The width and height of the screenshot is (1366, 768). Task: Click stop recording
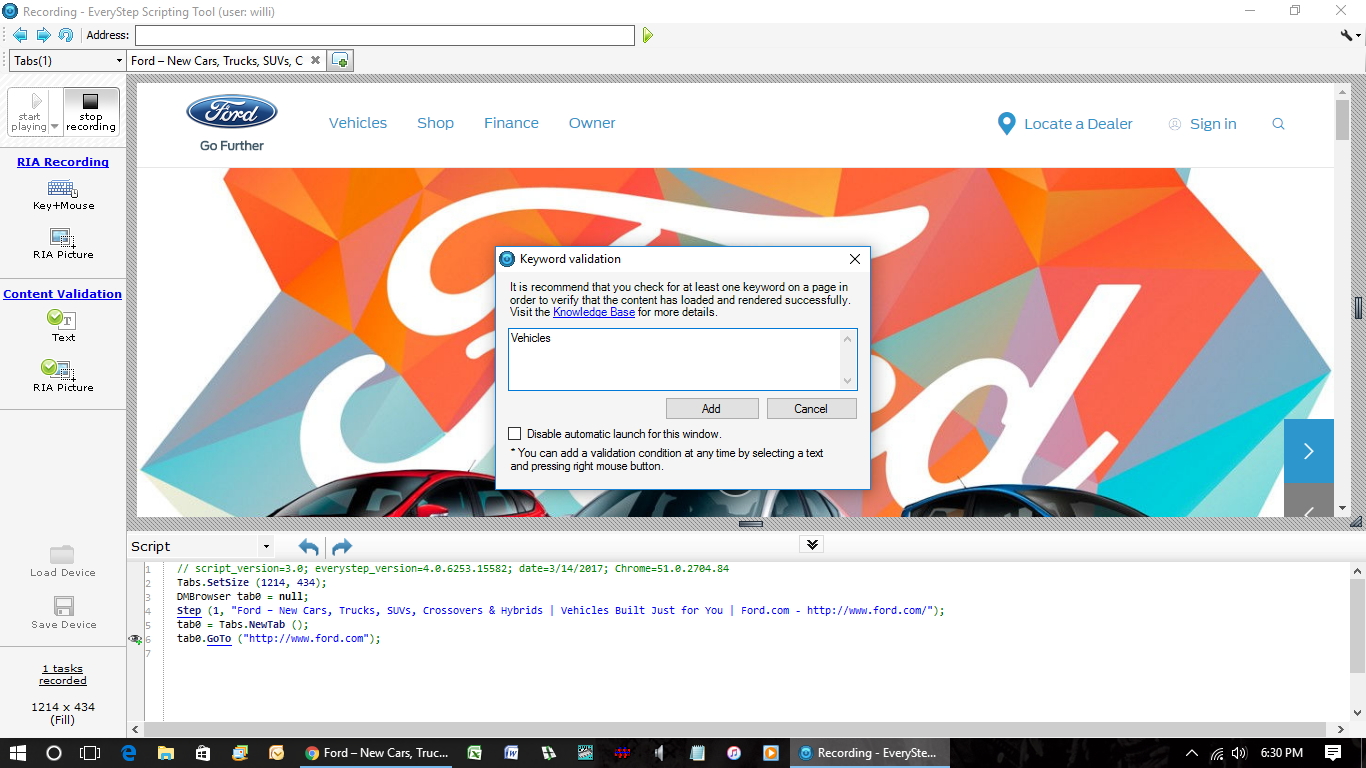coord(91,111)
